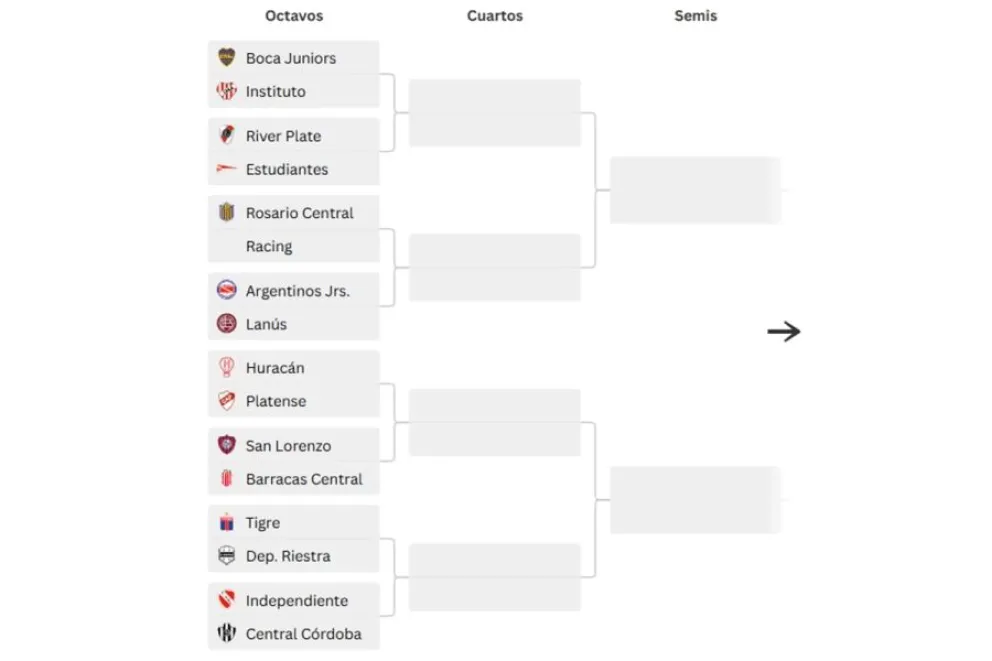Choose Platense team row
This screenshot has height=661, width=992.
[294, 401]
